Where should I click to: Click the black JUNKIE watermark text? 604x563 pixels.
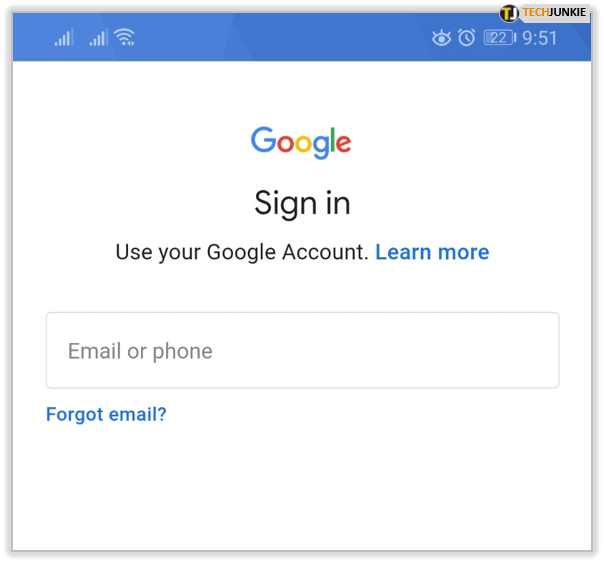(567, 12)
